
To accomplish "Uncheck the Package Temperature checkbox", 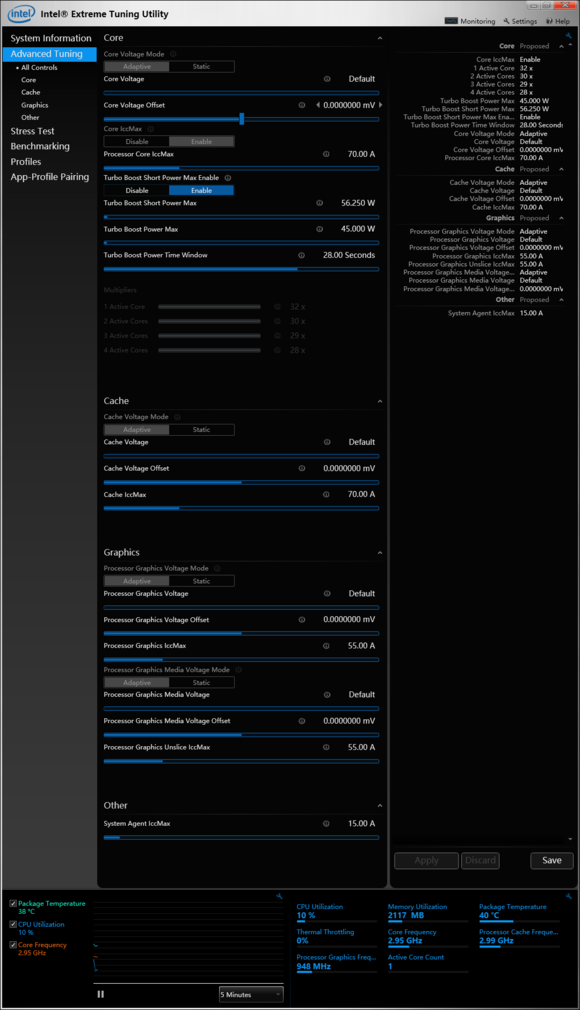I will tap(13, 904).
